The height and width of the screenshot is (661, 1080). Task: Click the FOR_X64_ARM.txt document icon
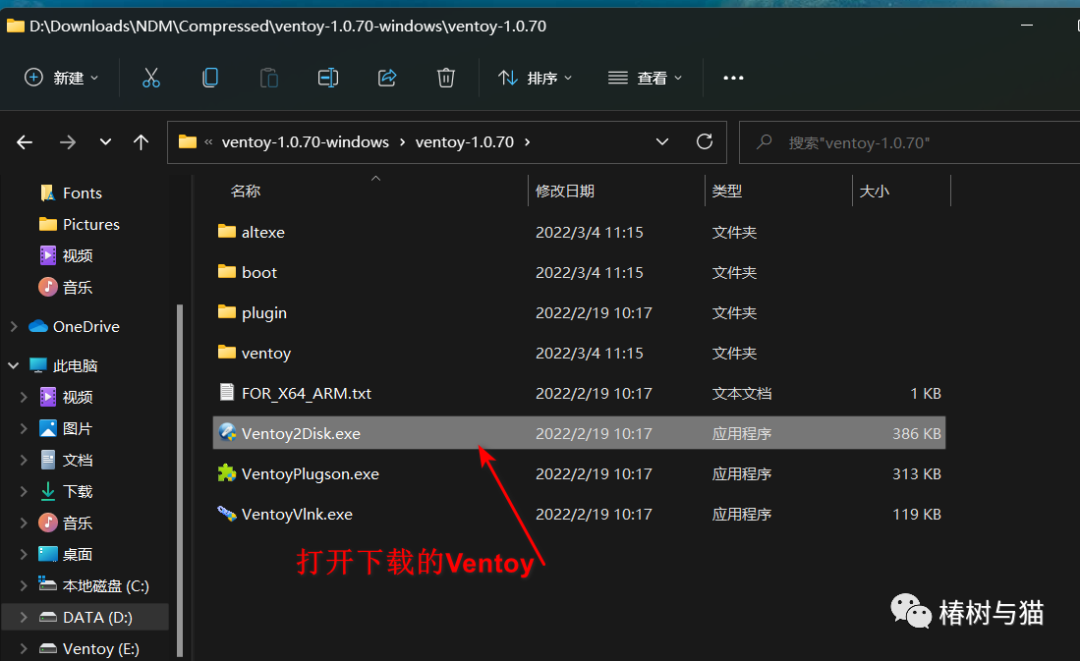point(227,392)
